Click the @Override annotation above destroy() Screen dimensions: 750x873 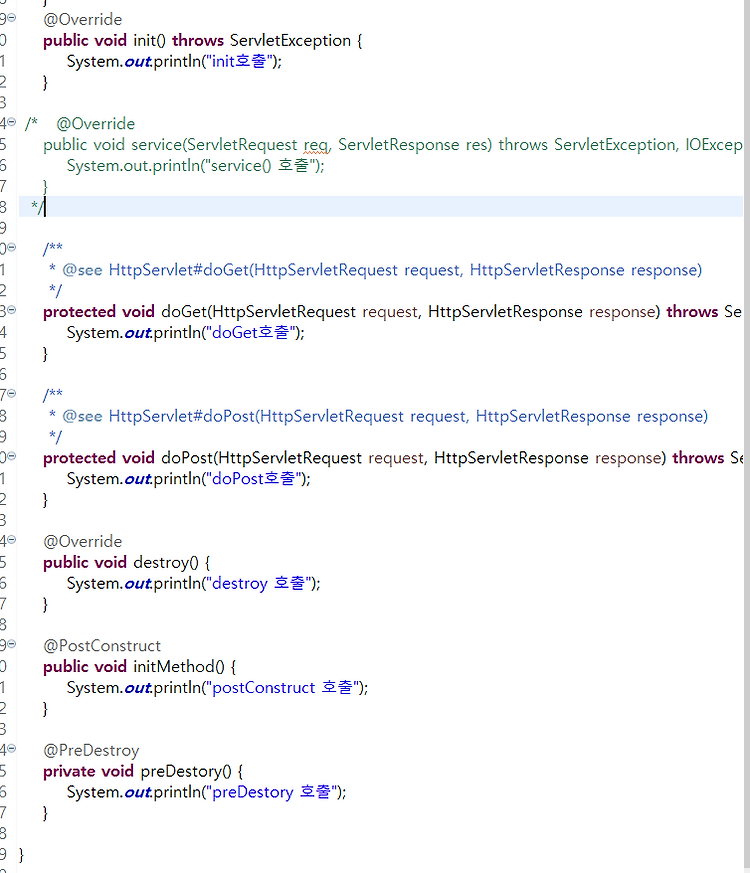[82, 542]
